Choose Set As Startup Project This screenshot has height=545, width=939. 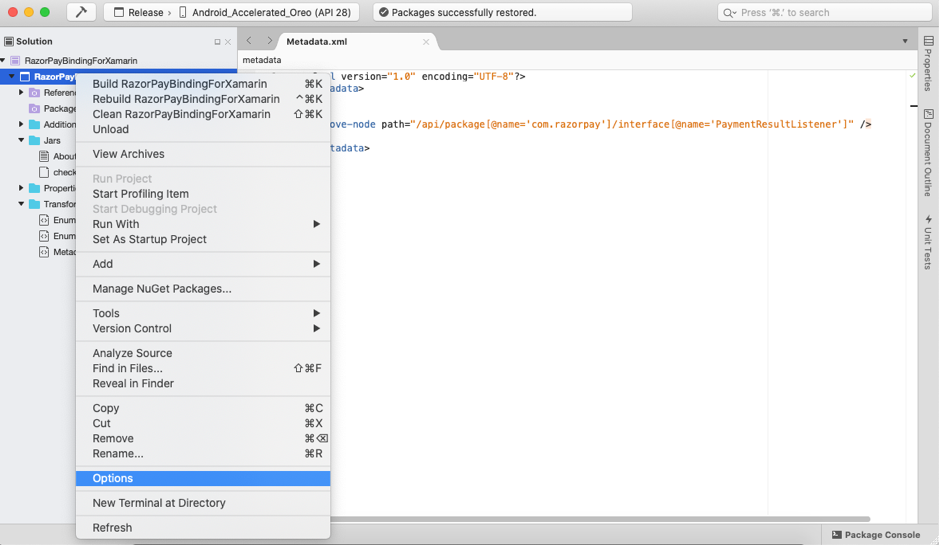(x=203, y=239)
